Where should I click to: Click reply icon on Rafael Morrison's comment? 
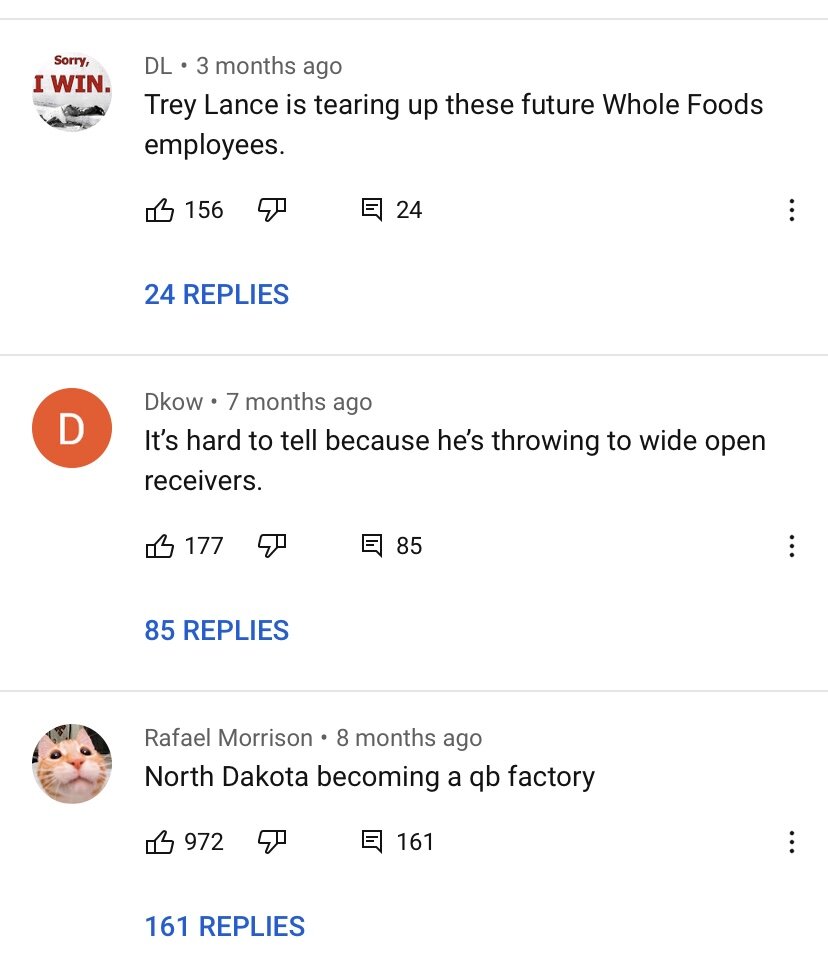372,842
